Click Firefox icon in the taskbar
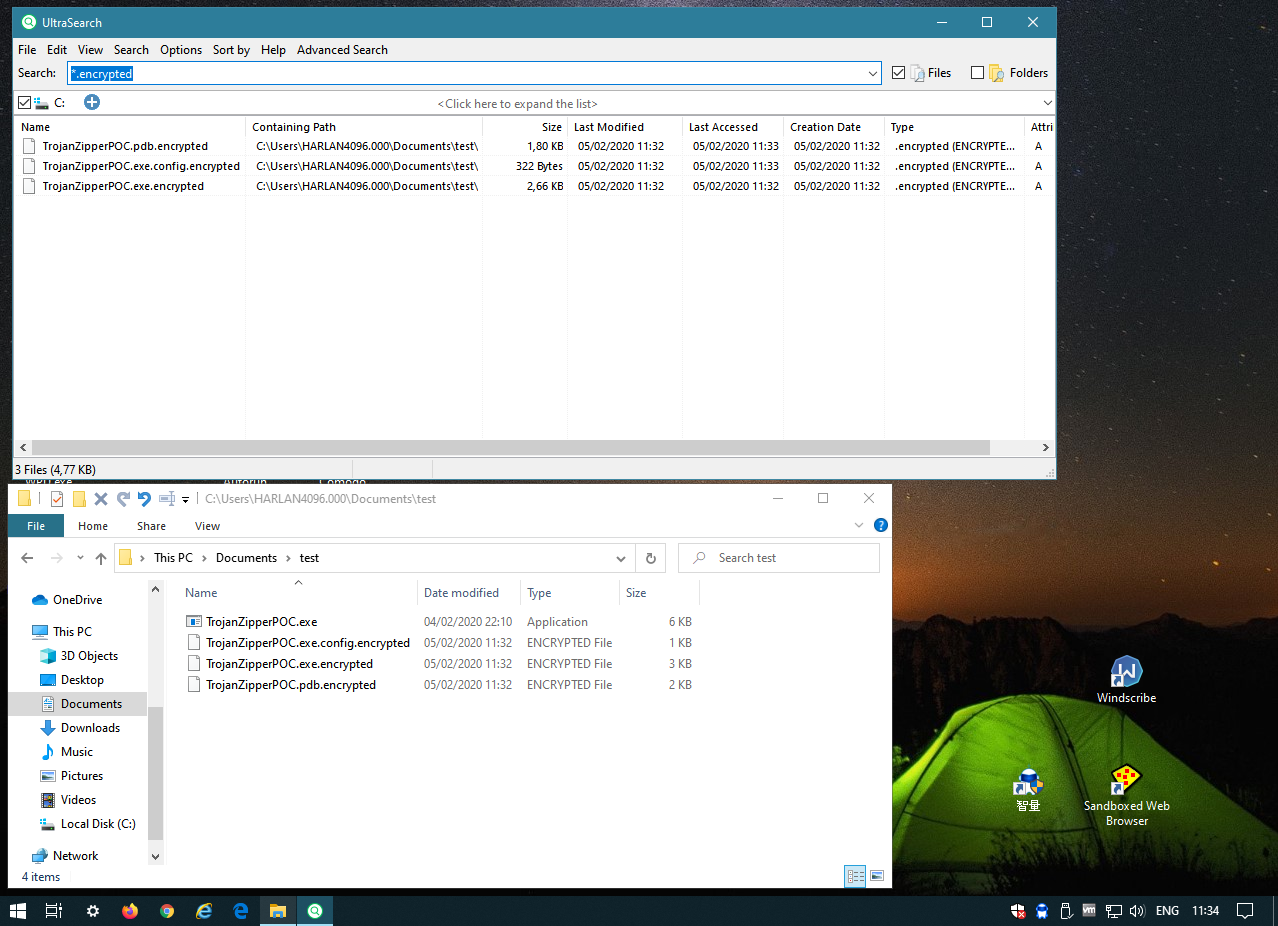The height and width of the screenshot is (926, 1278). pyautogui.click(x=130, y=911)
